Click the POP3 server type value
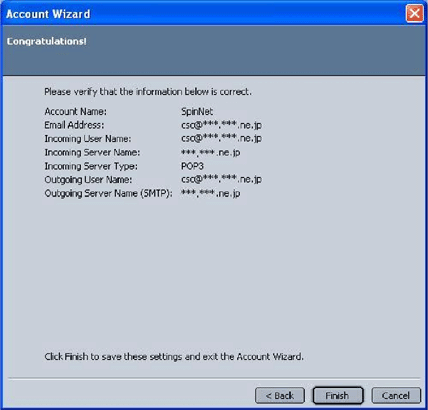This screenshot has width=428, height=410. (x=192, y=166)
